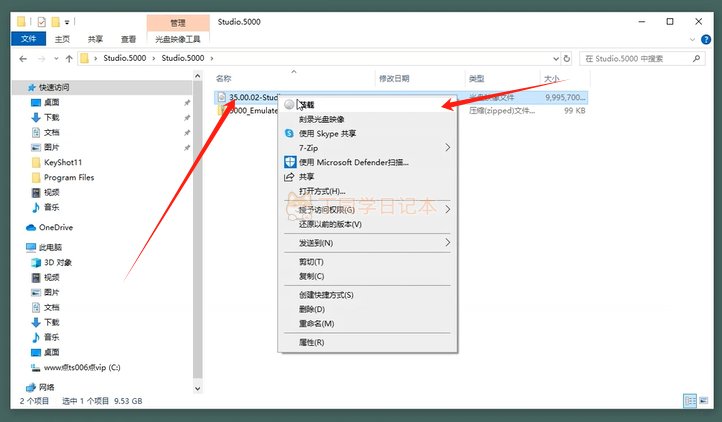Switch to the details view button

coord(689,401)
